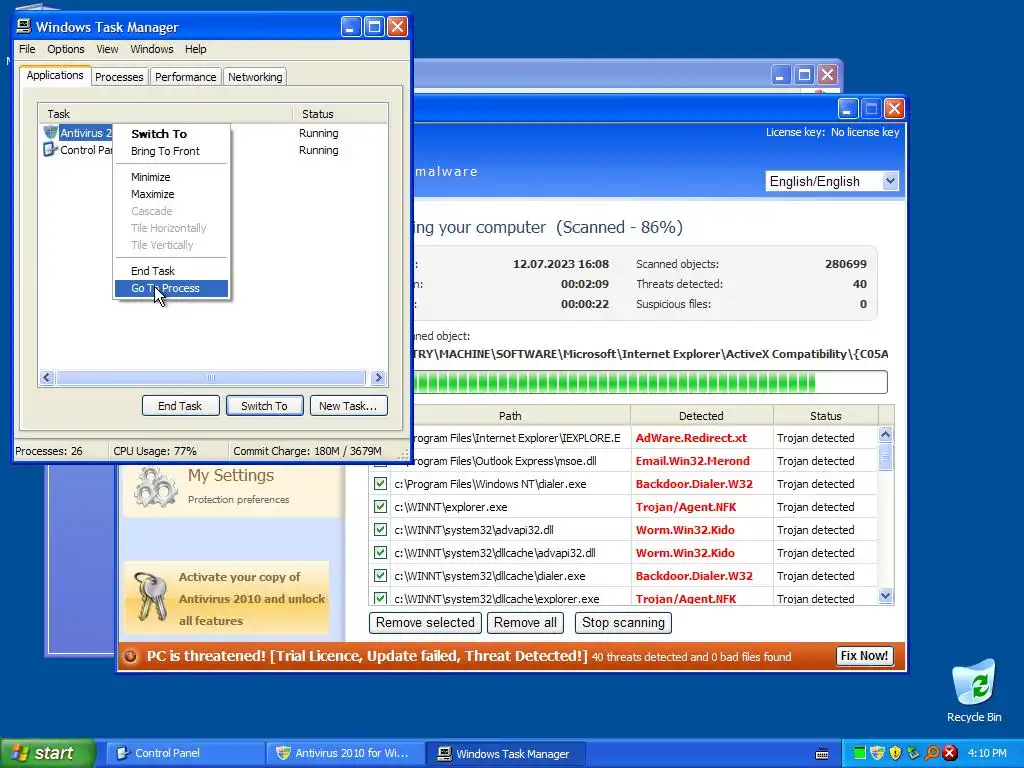Open the Windows menu in Task Manager
Viewport: 1024px width, 768px height.
tap(152, 49)
